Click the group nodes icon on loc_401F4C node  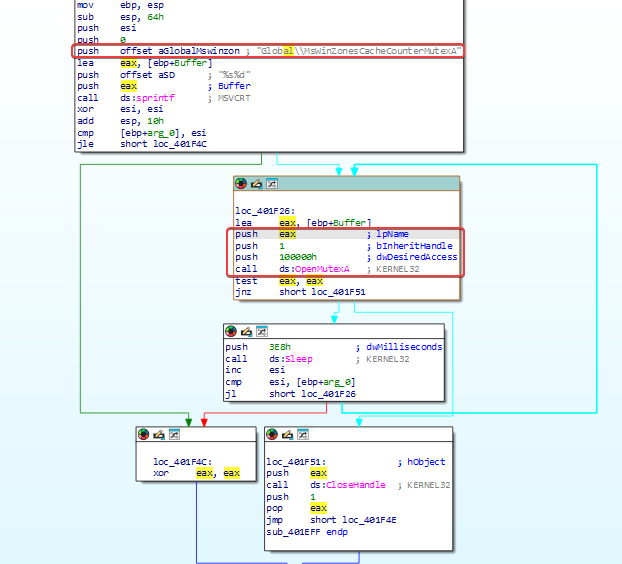pos(174,434)
